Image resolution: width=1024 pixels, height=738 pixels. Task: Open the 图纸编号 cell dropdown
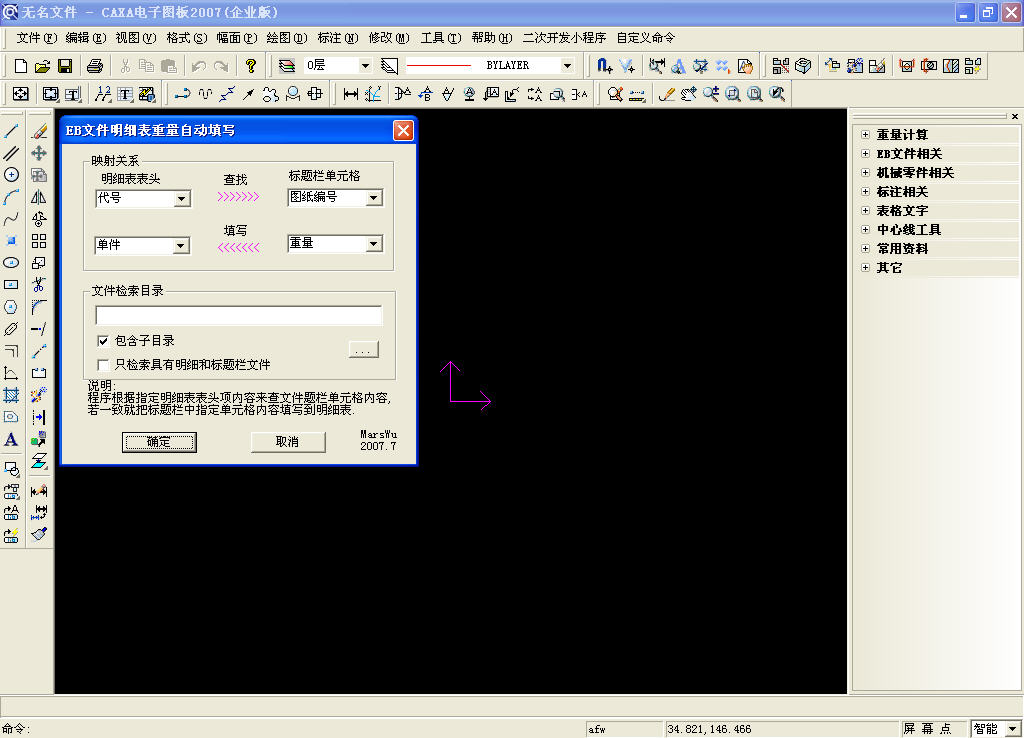(374, 198)
